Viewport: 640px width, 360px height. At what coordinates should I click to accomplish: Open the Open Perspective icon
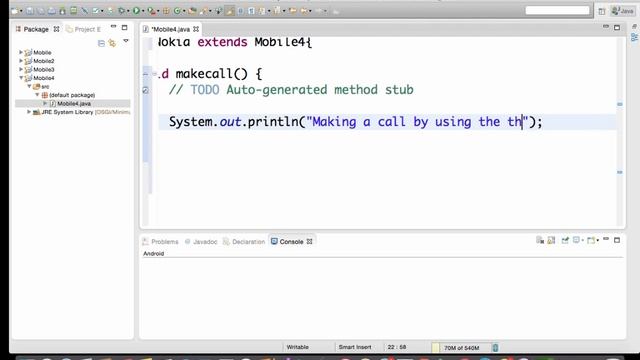pyautogui.click(x=602, y=11)
